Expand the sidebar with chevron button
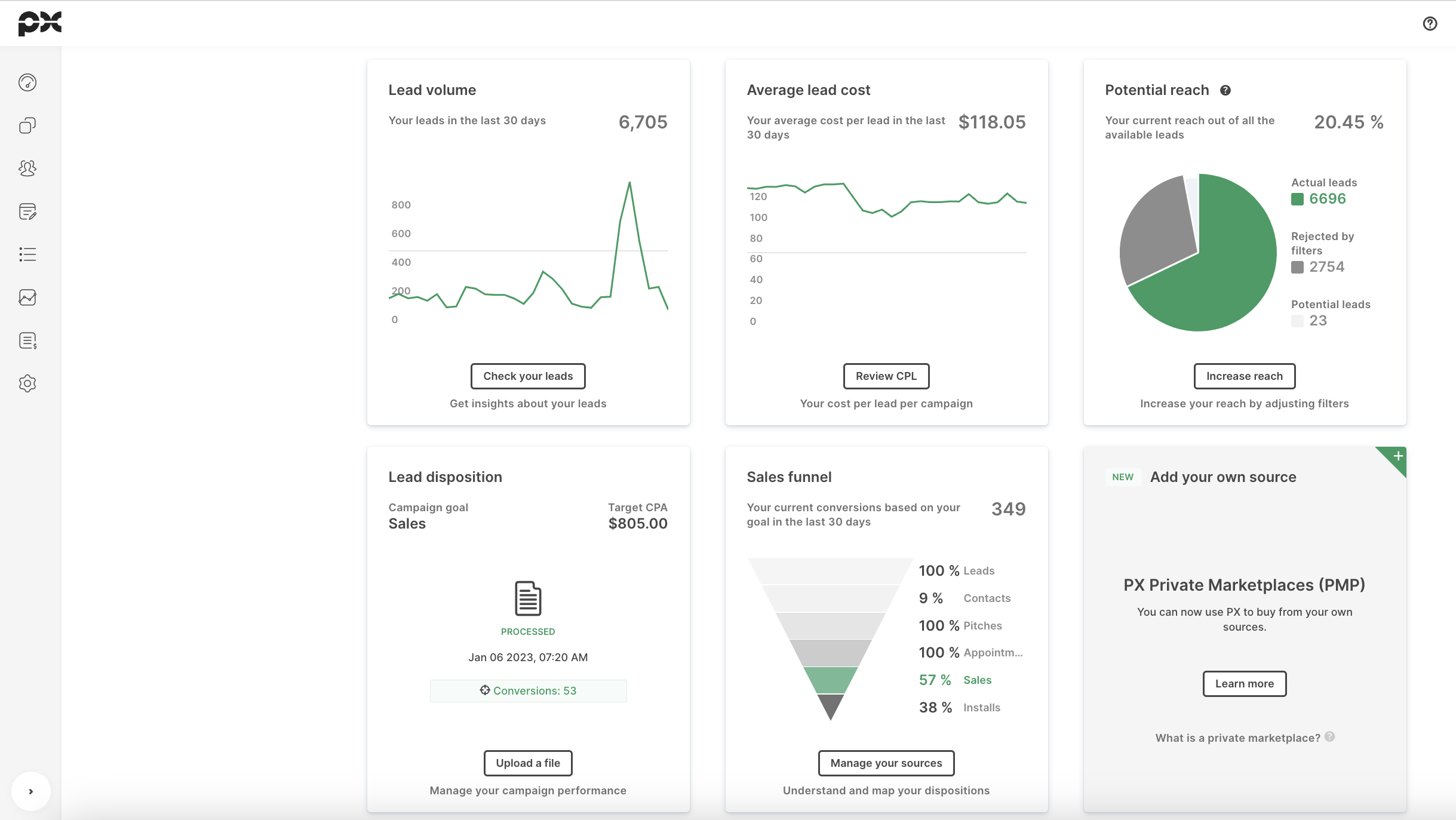 point(30,791)
